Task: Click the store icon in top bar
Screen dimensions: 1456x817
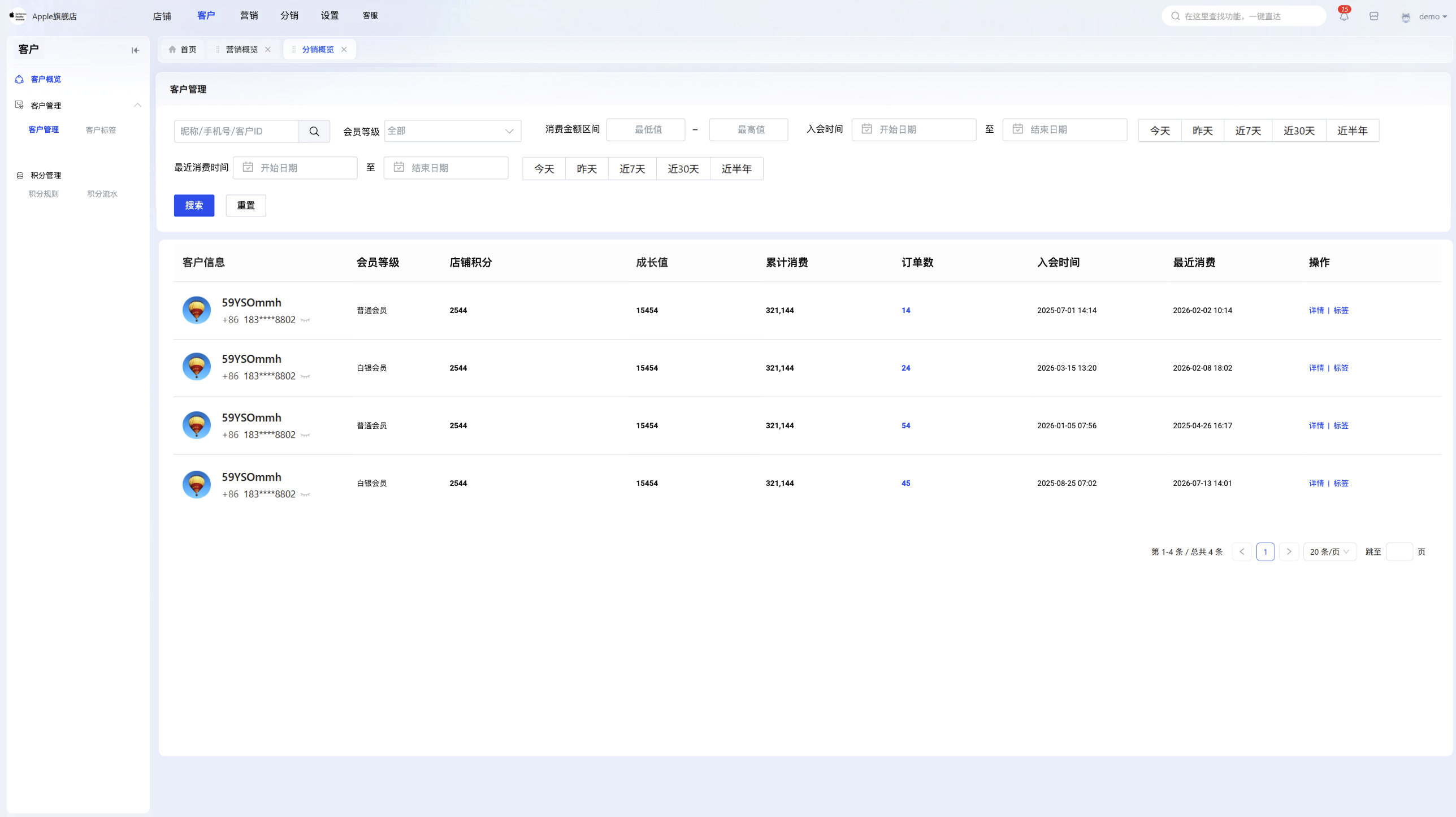Action: click(1374, 16)
